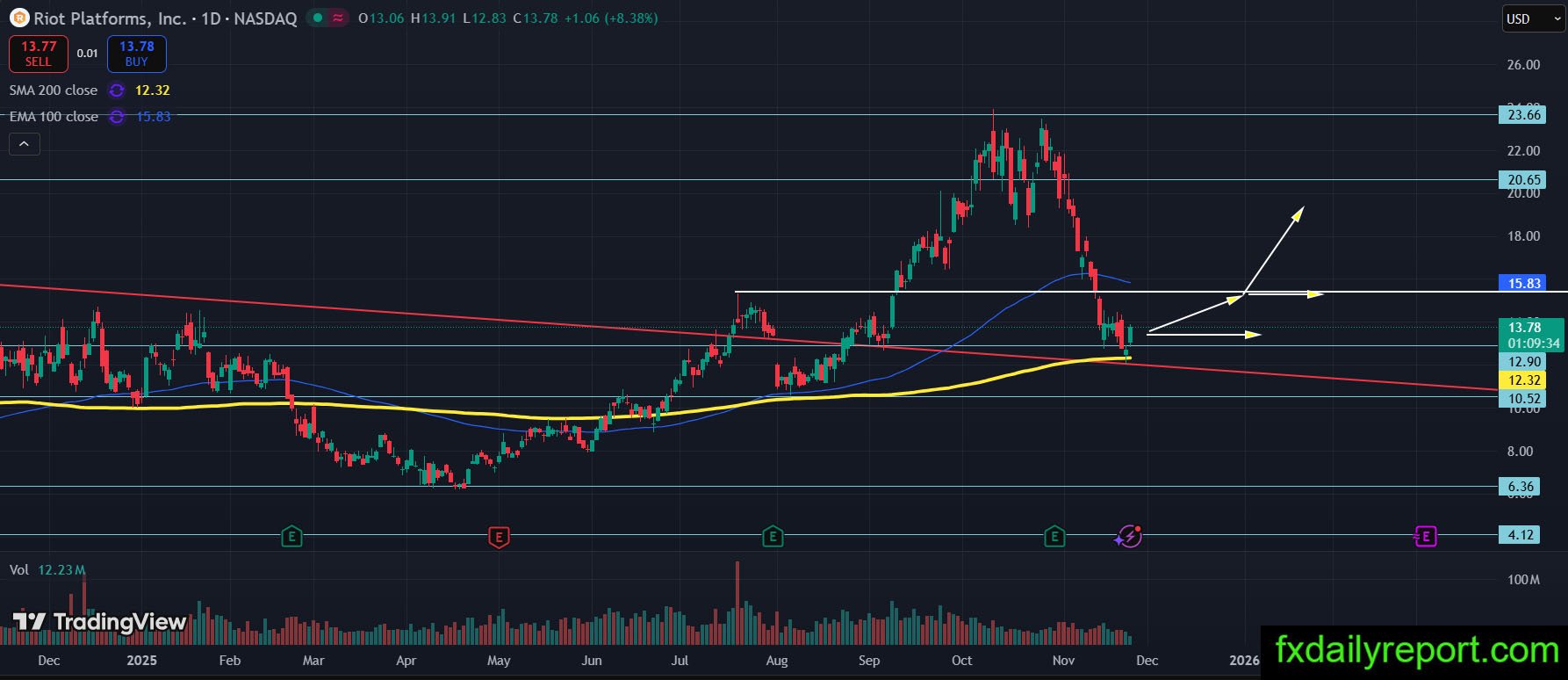This screenshot has height=680, width=1568.
Task: Click the Oct label on time axis
Action: (x=962, y=660)
